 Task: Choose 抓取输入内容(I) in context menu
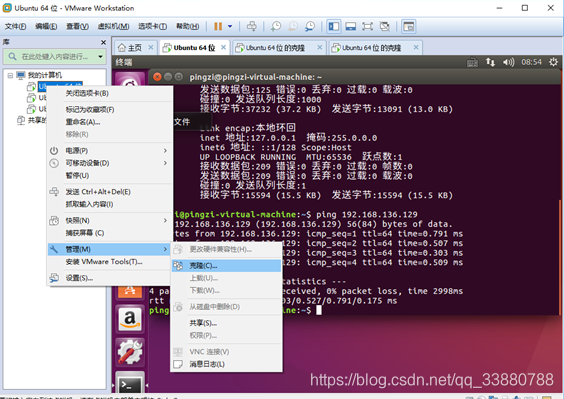[x=110, y=204]
